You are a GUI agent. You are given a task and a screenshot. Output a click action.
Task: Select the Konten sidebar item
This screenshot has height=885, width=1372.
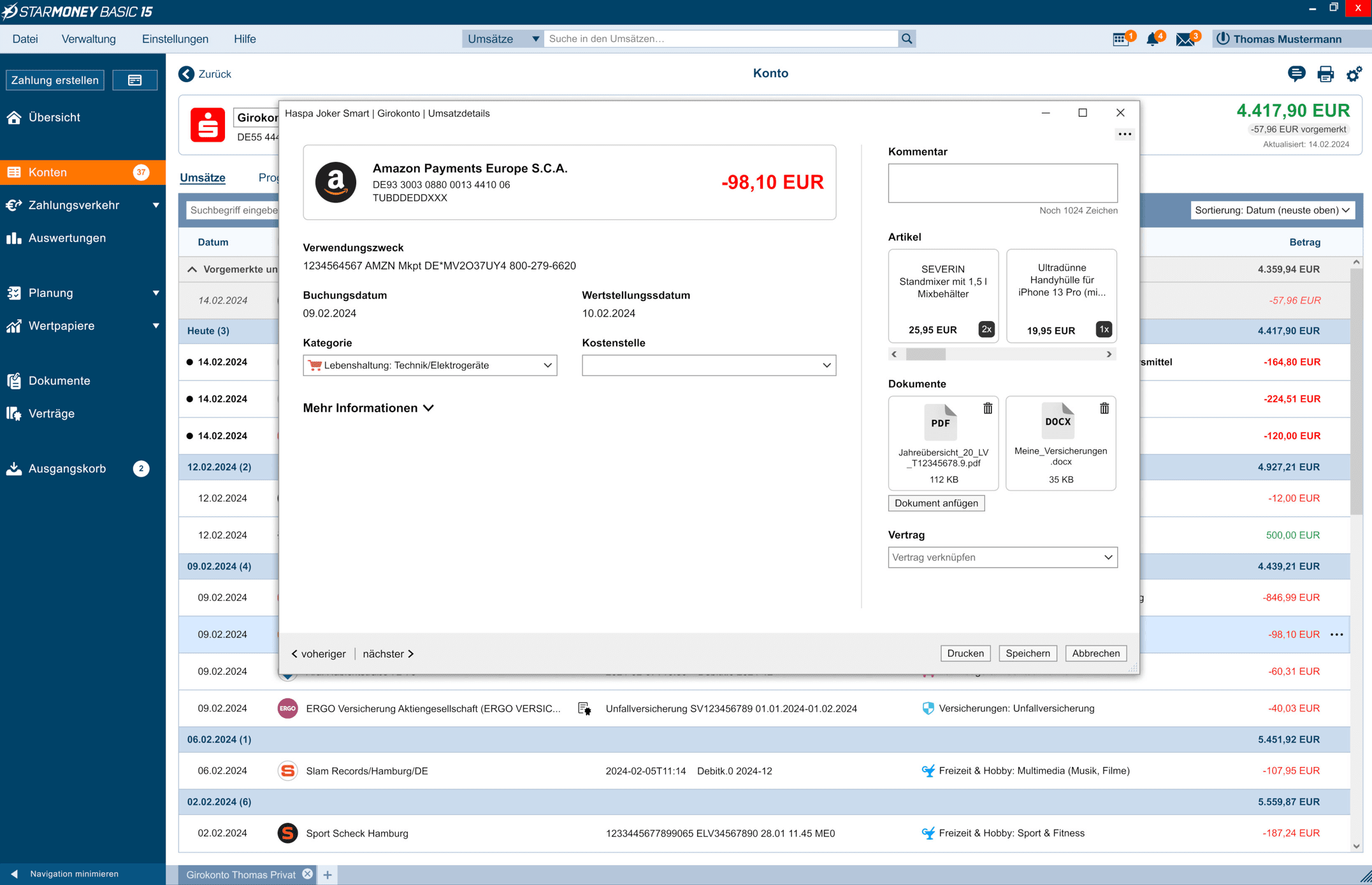tap(83, 172)
